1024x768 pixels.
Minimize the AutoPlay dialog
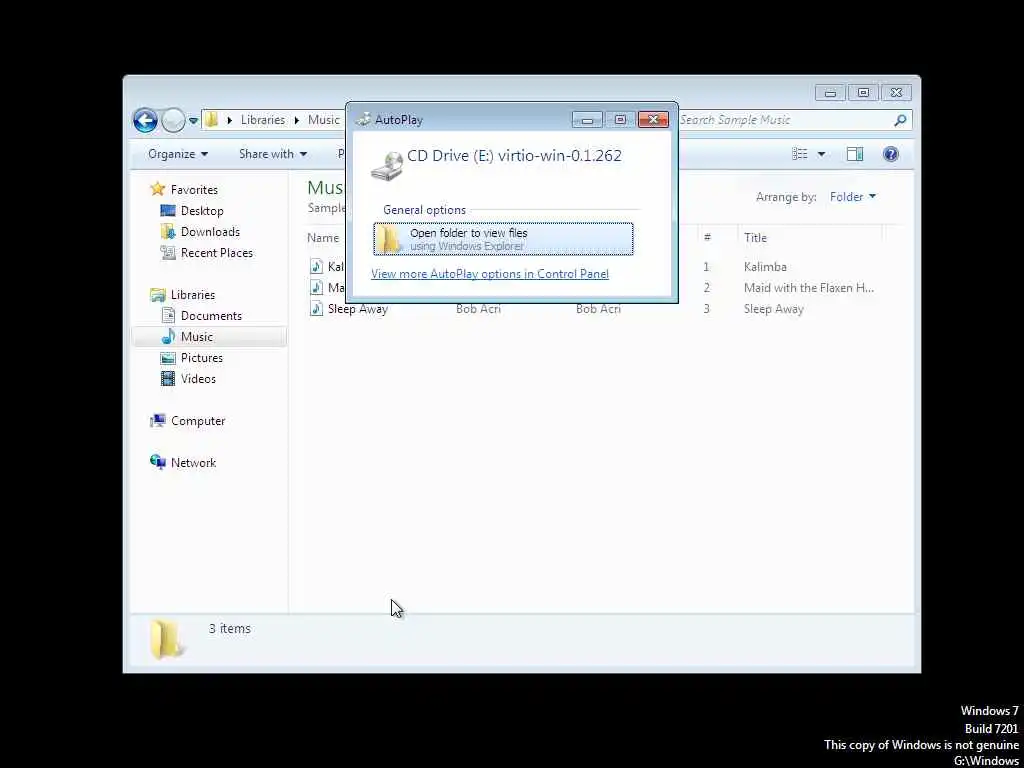587,120
